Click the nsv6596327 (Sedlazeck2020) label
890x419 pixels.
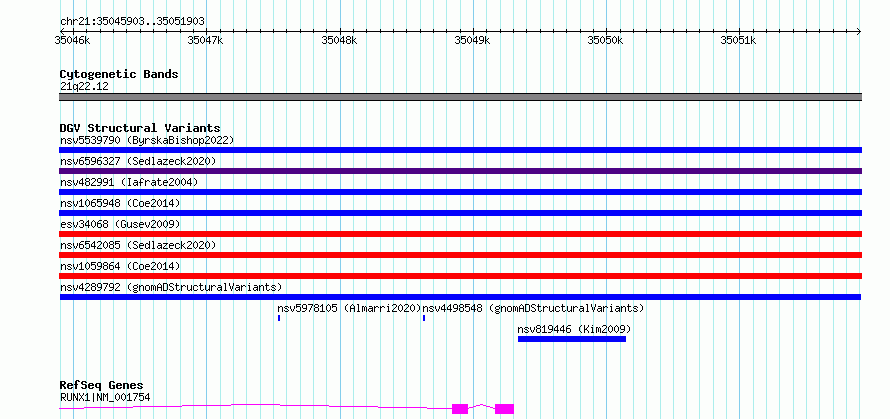click(138, 161)
